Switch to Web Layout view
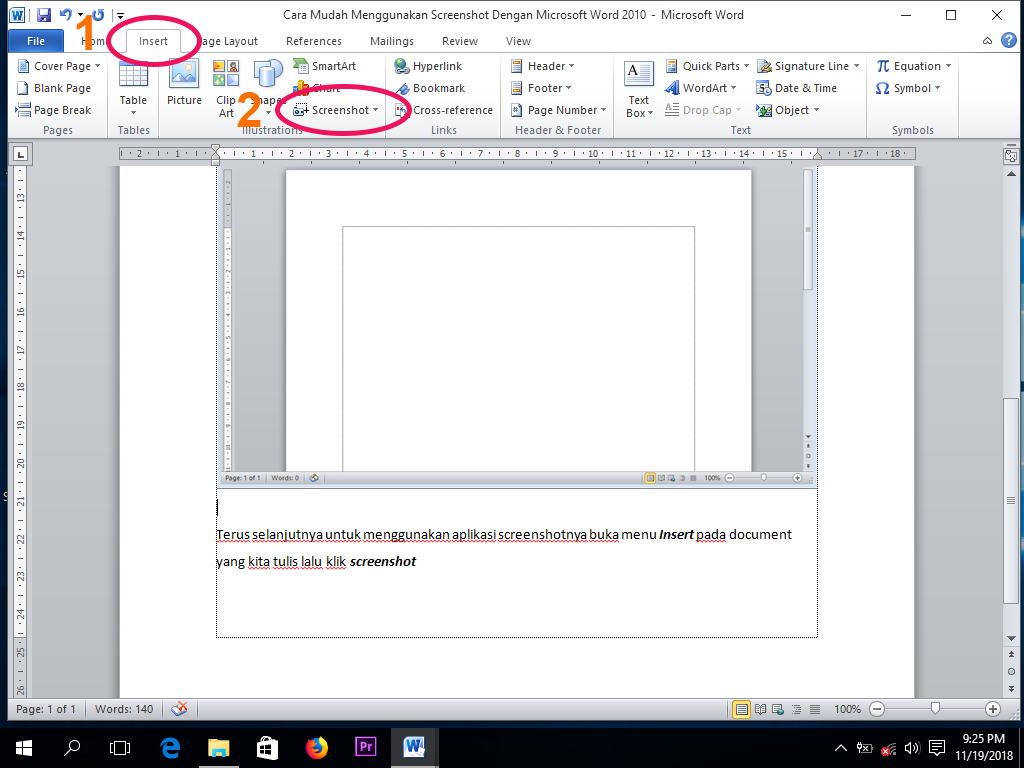The image size is (1024, 768). 778,709
